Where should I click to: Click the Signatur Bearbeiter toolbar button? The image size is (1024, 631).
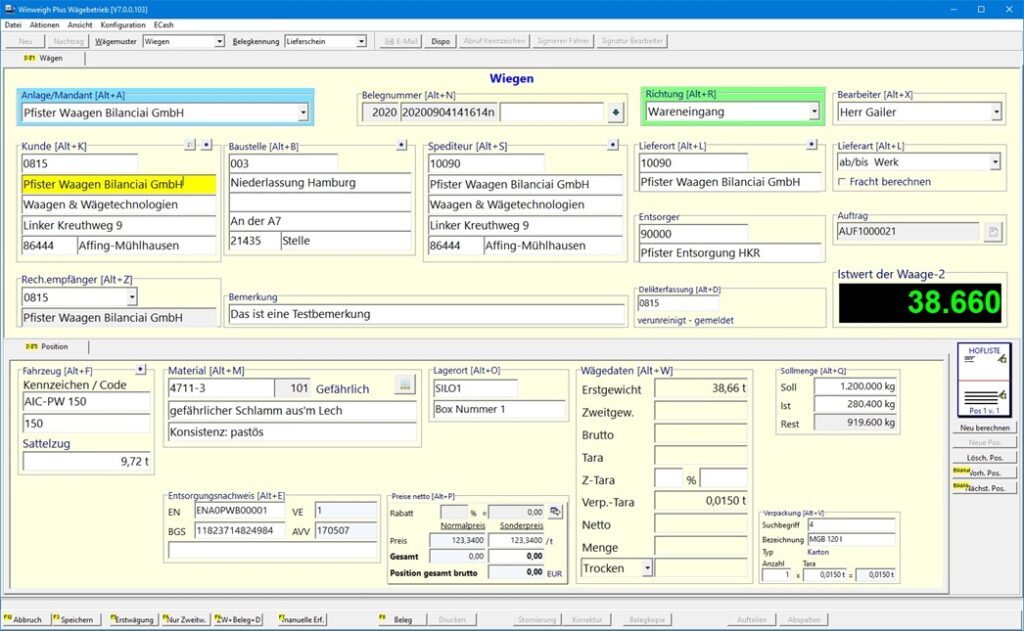(x=632, y=41)
